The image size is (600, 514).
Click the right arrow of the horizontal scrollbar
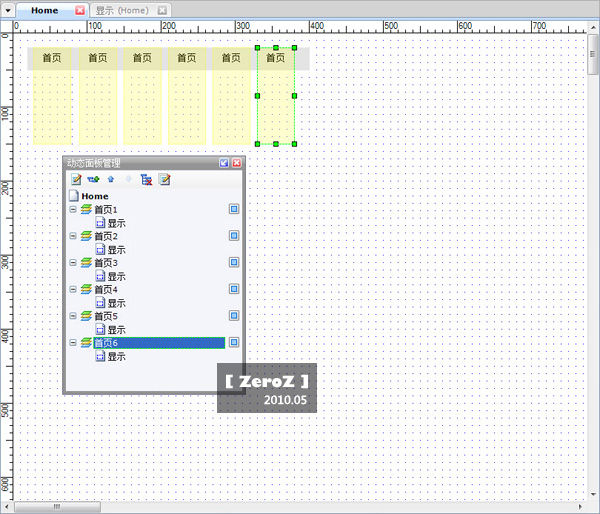(580, 507)
